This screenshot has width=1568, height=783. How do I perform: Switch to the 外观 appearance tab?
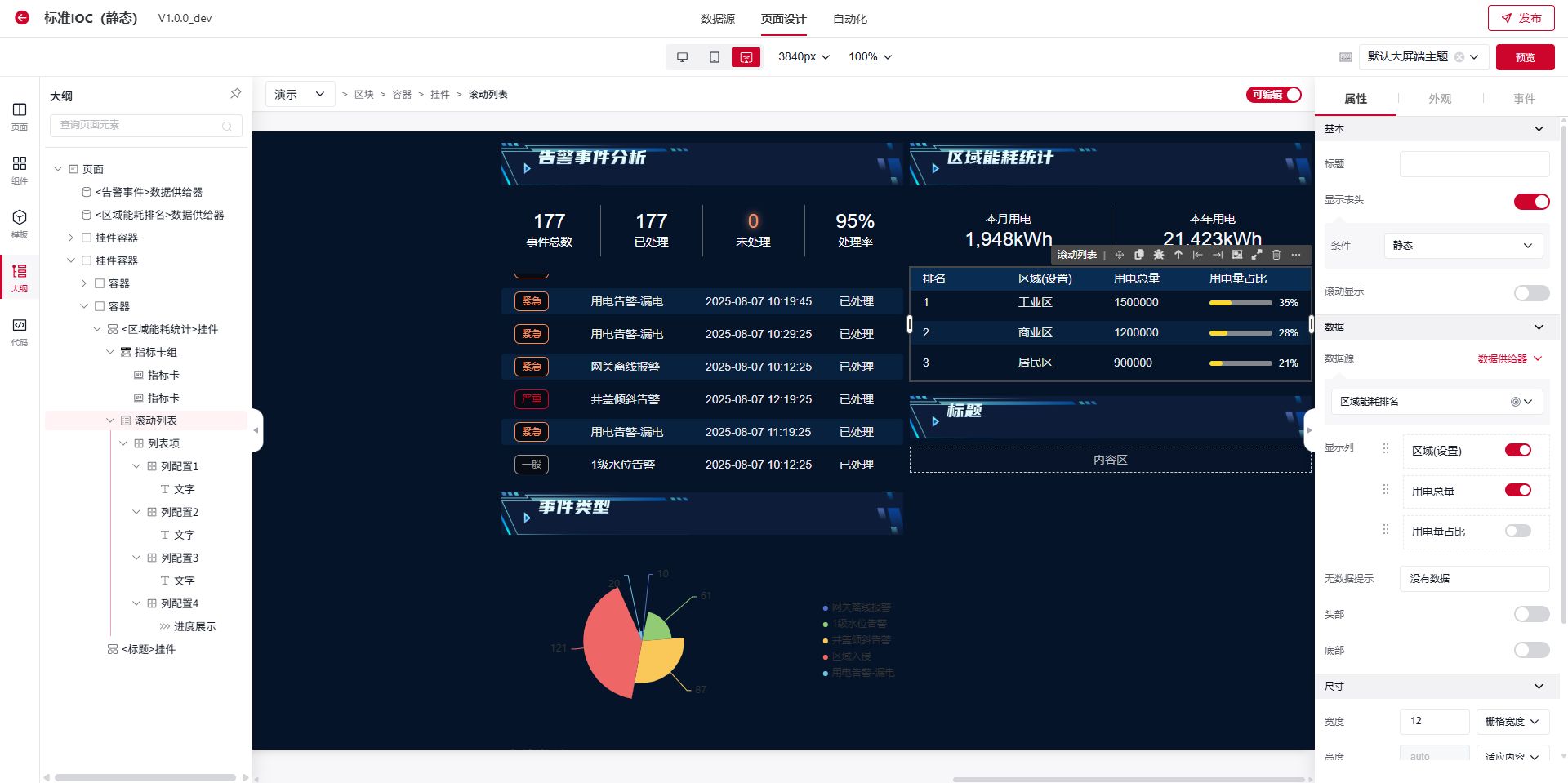1439,99
